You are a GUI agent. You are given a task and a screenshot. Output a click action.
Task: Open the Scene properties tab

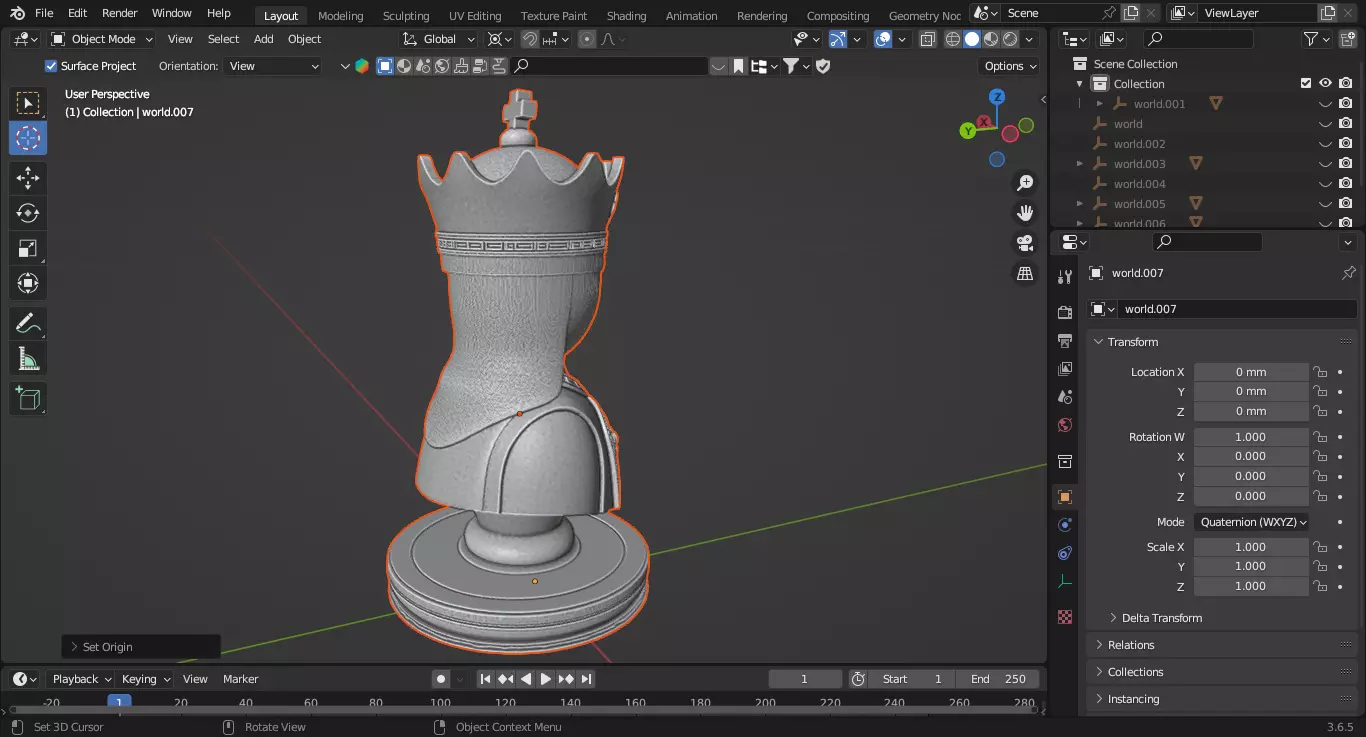coord(1065,397)
